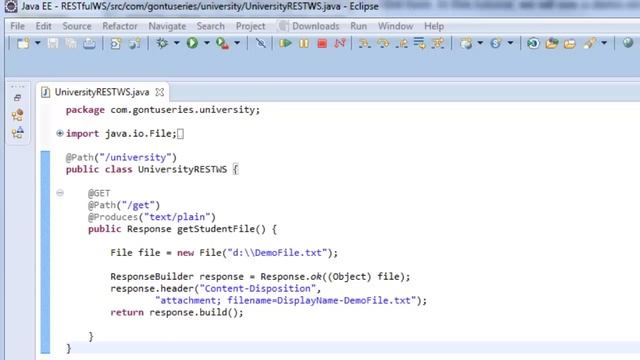
Task: Click the Suspend pause icon
Action: click(304, 43)
